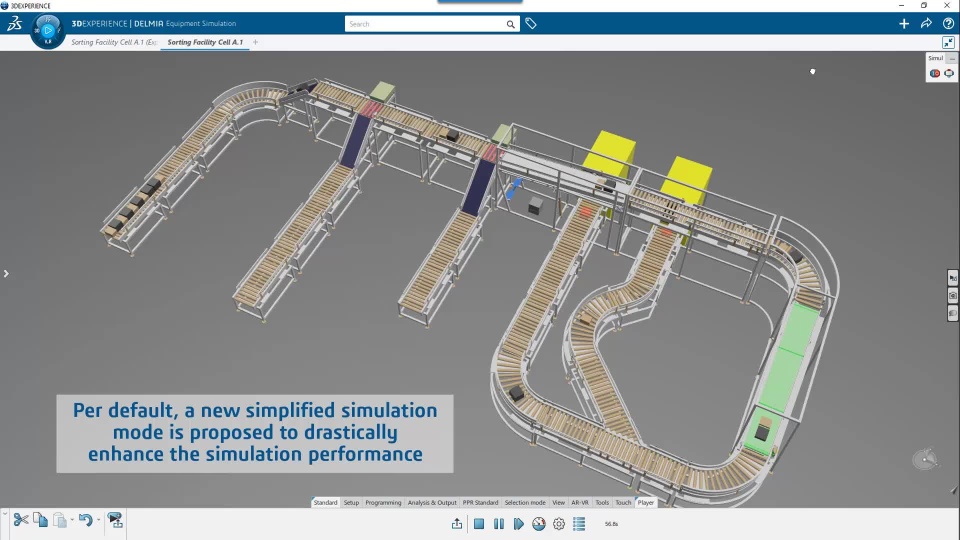Screen dimensions: 960x540
Task: Click the left yellow box in the 3D scene
Action: 609,154
